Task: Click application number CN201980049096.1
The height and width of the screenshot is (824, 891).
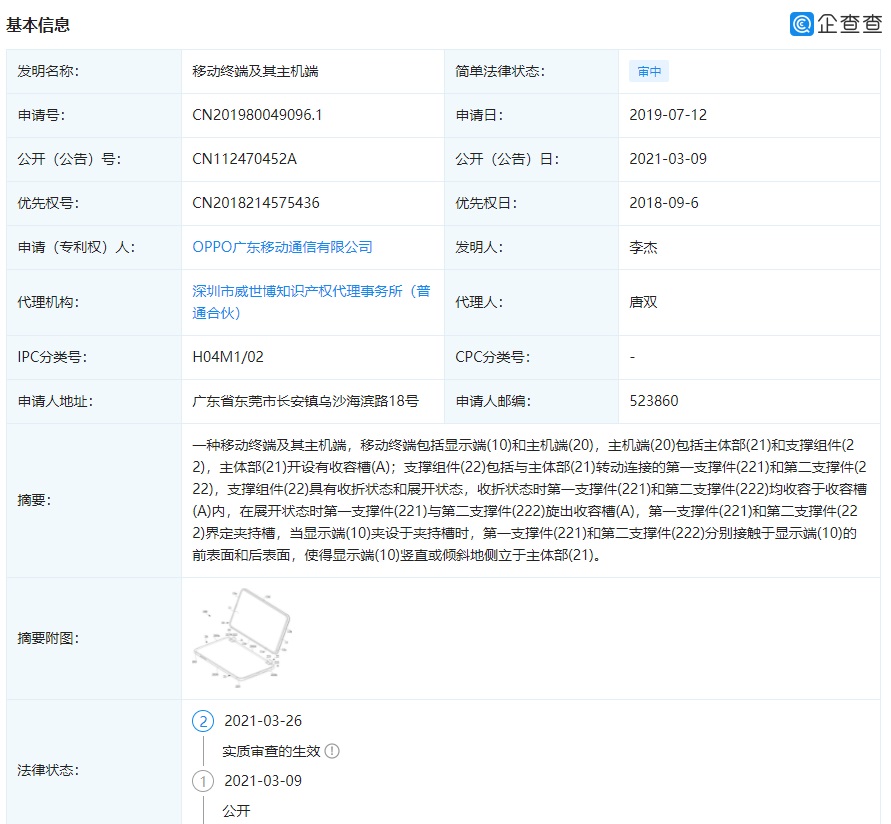Action: click(x=257, y=115)
